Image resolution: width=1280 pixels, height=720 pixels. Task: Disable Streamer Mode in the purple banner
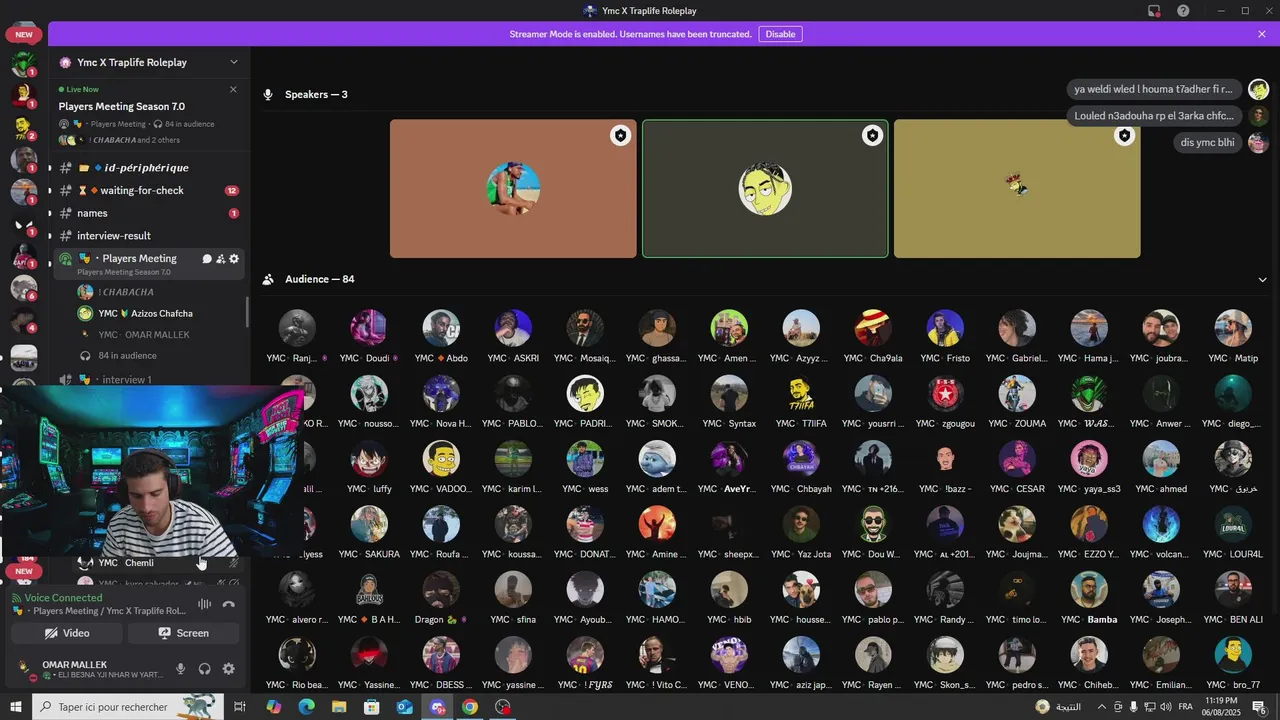[x=780, y=34]
